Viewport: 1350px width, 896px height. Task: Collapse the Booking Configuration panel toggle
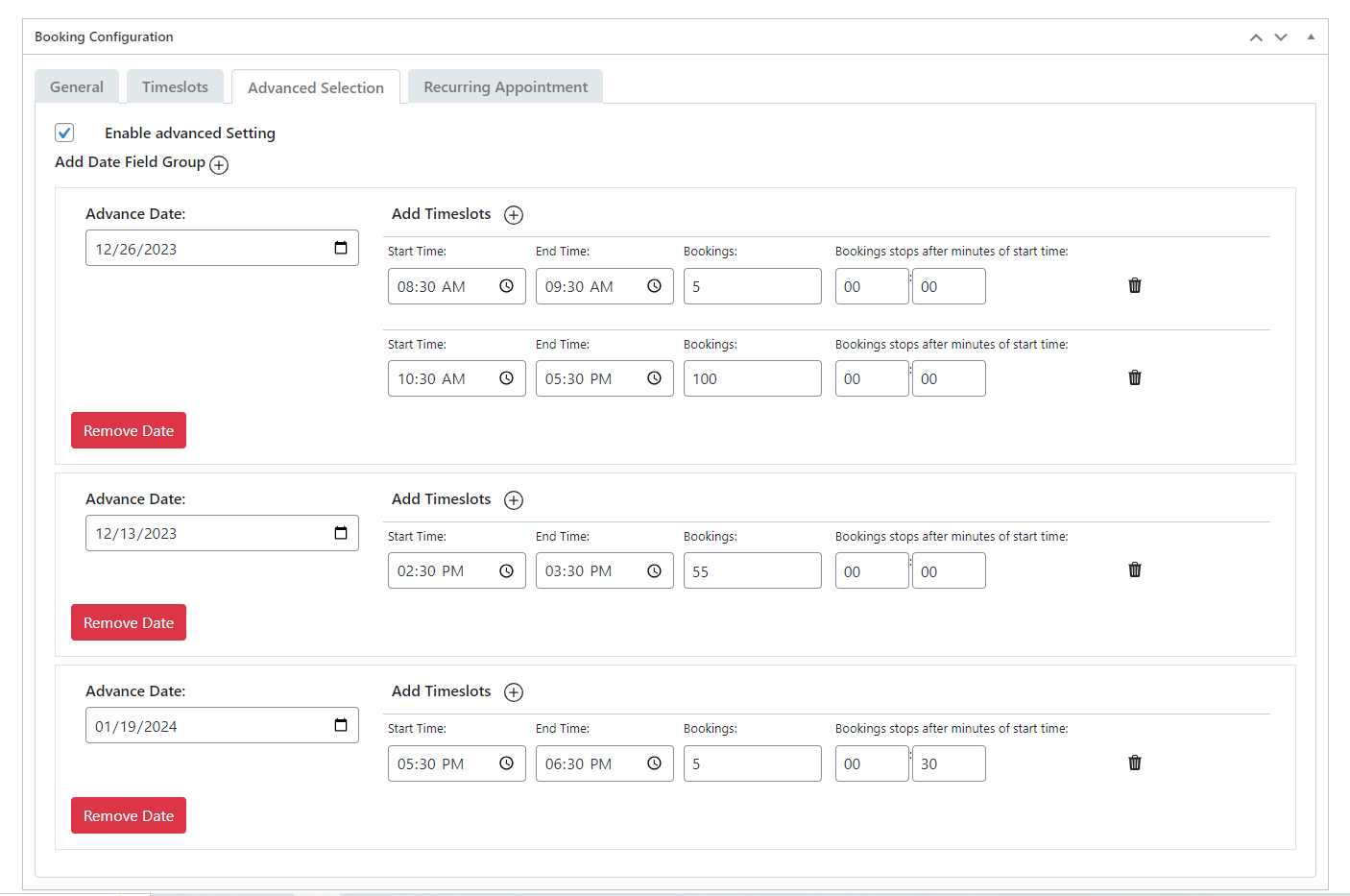click(x=1311, y=36)
